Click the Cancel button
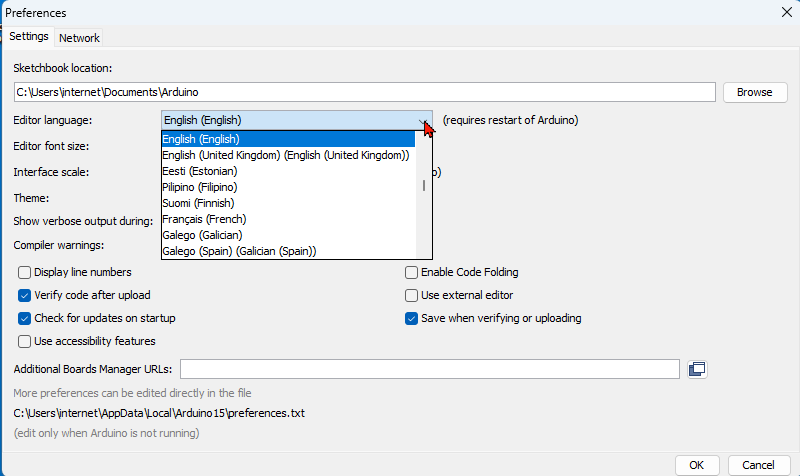The height and width of the screenshot is (476, 800). pyautogui.click(x=751, y=465)
